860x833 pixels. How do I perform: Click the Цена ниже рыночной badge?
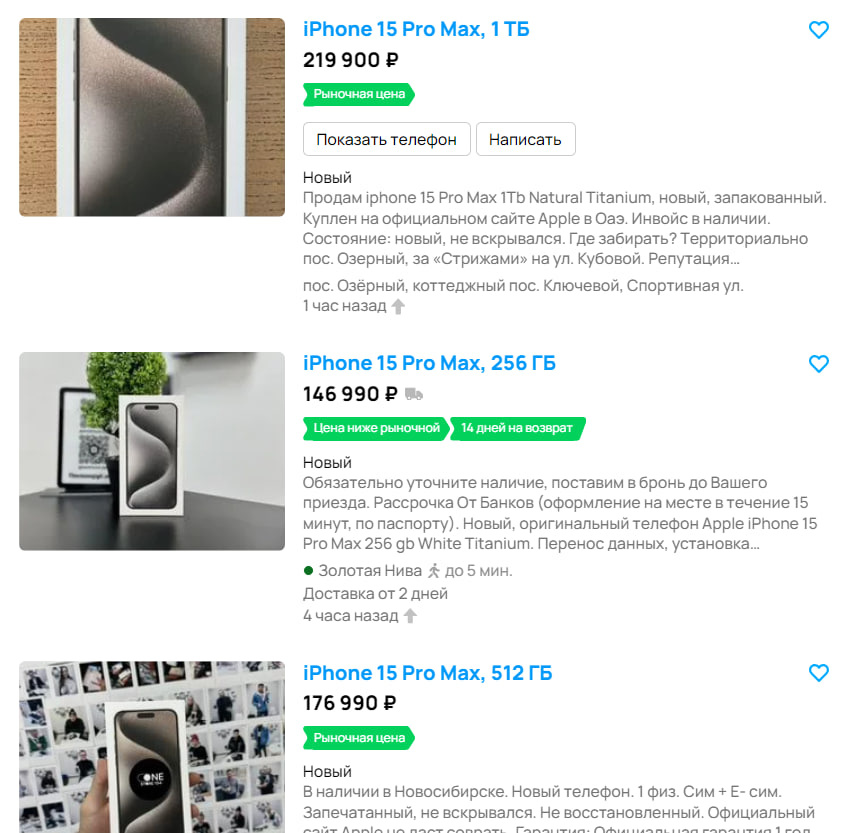[x=376, y=428]
